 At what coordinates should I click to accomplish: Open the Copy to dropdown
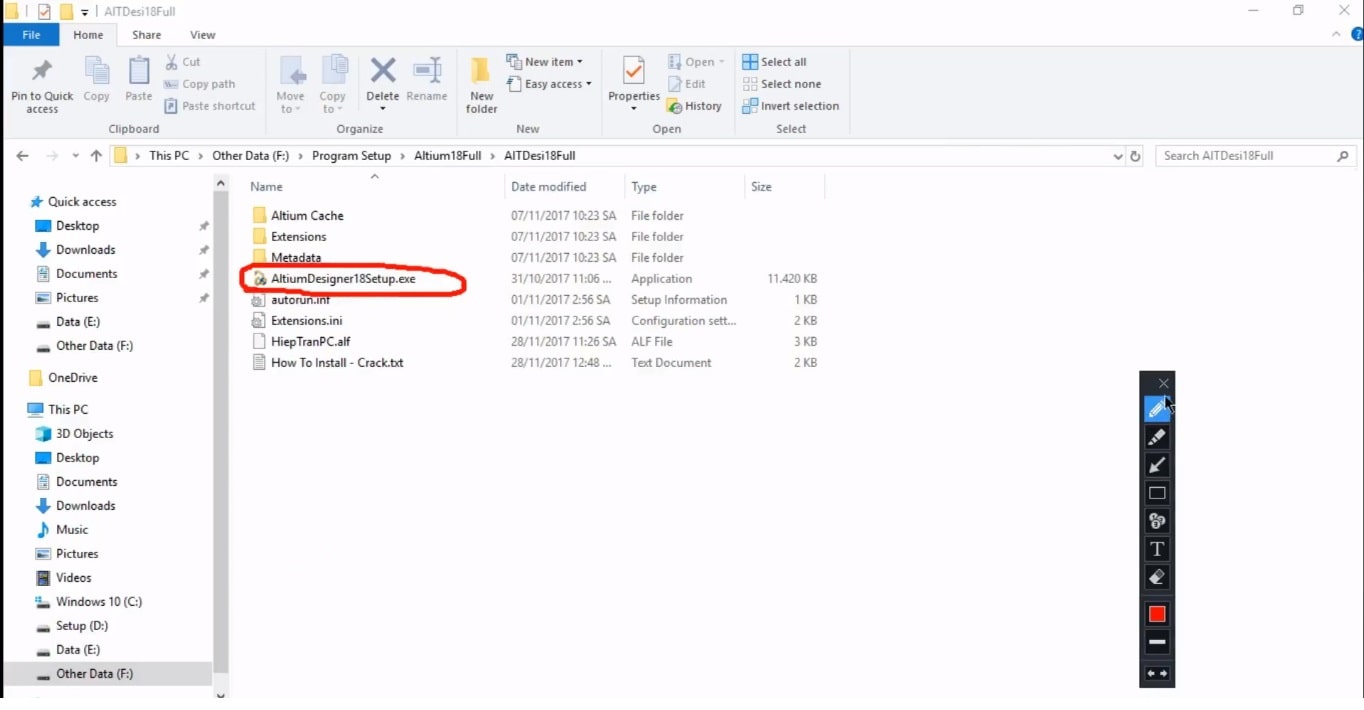[x=333, y=85]
